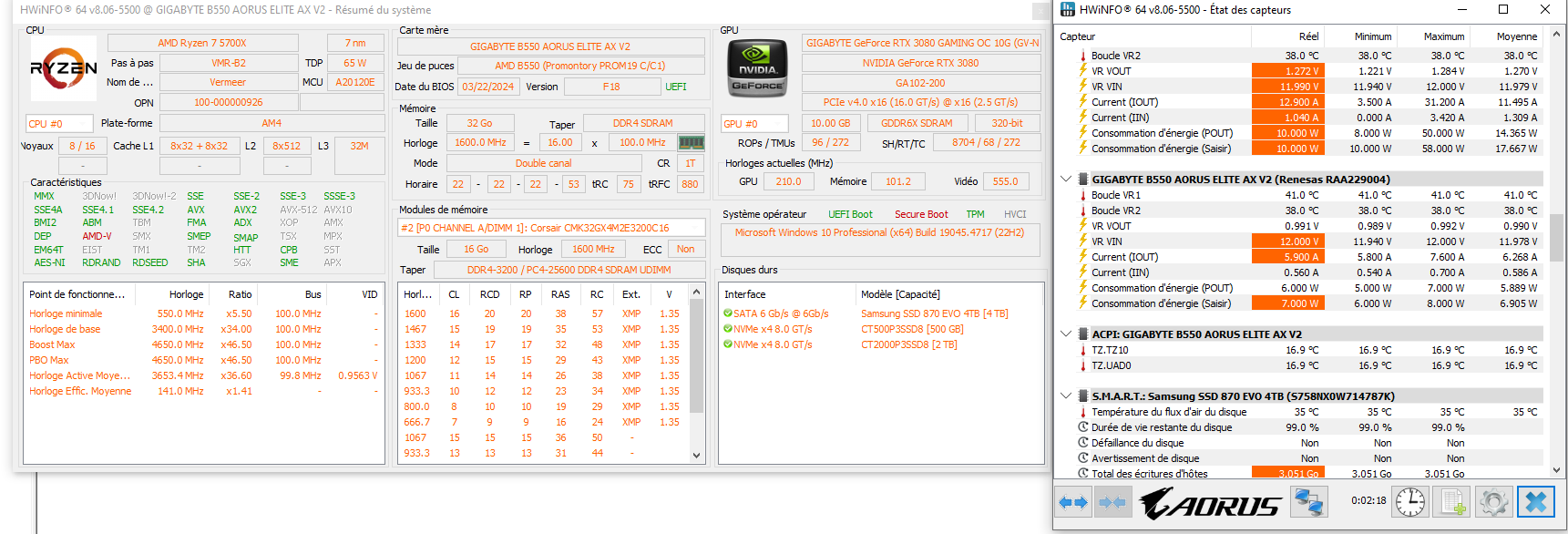Click the AVX2 feature label
1568x534 pixels.
pyautogui.click(x=245, y=210)
